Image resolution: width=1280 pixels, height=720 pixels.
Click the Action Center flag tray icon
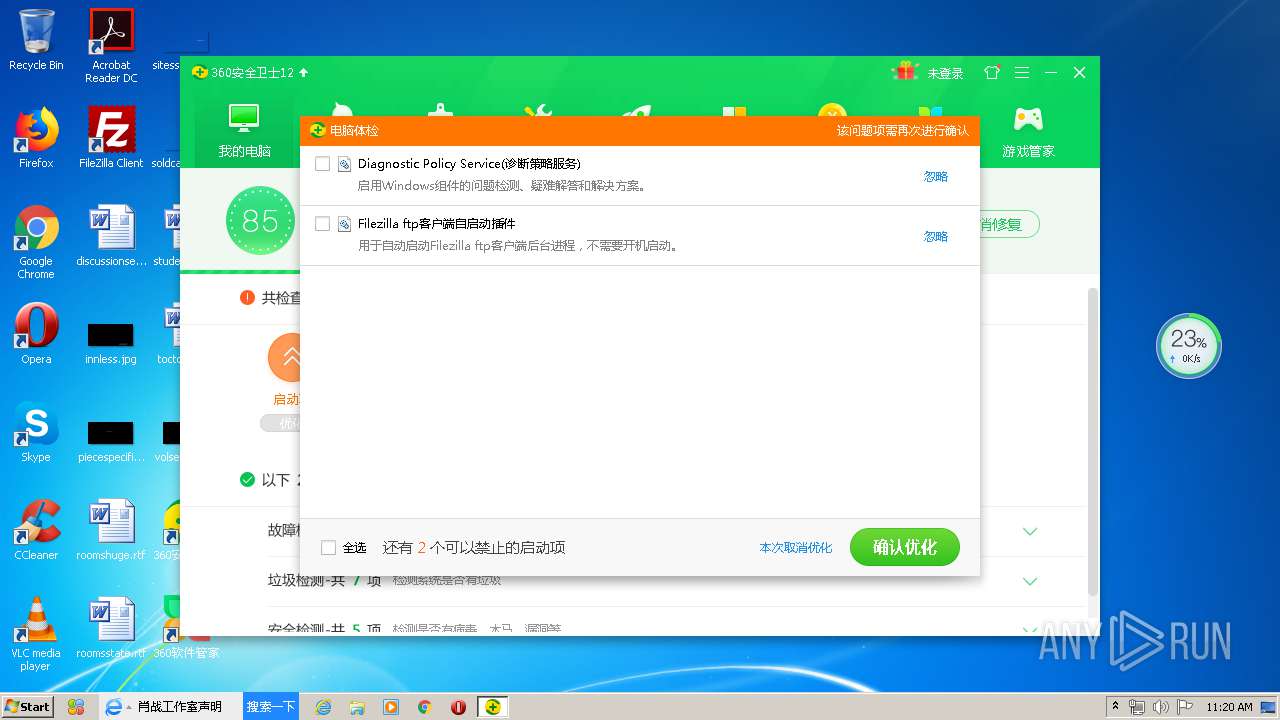point(1184,707)
